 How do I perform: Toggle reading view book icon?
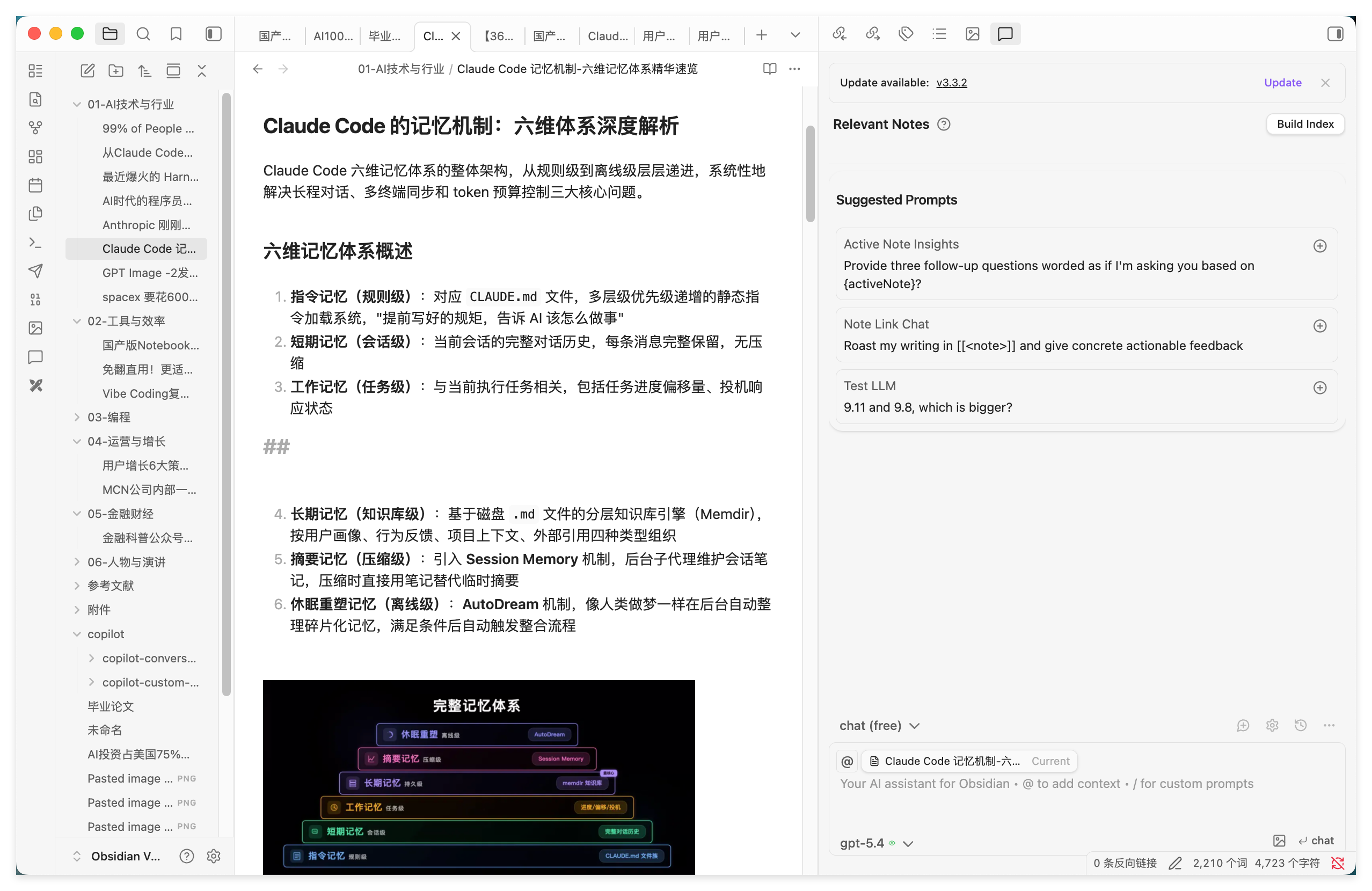[770, 69]
